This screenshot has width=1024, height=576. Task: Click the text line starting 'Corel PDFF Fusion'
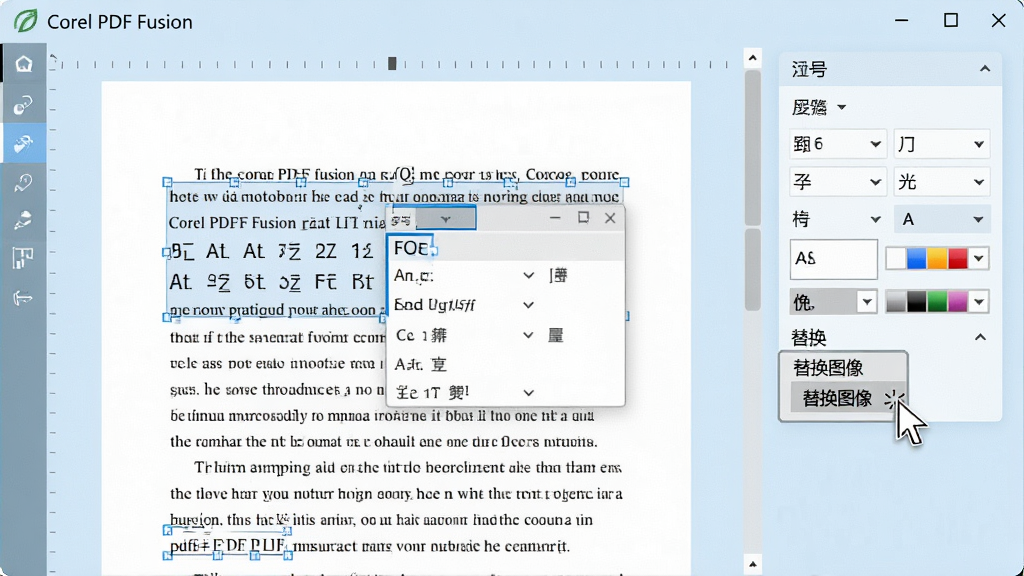point(277,223)
